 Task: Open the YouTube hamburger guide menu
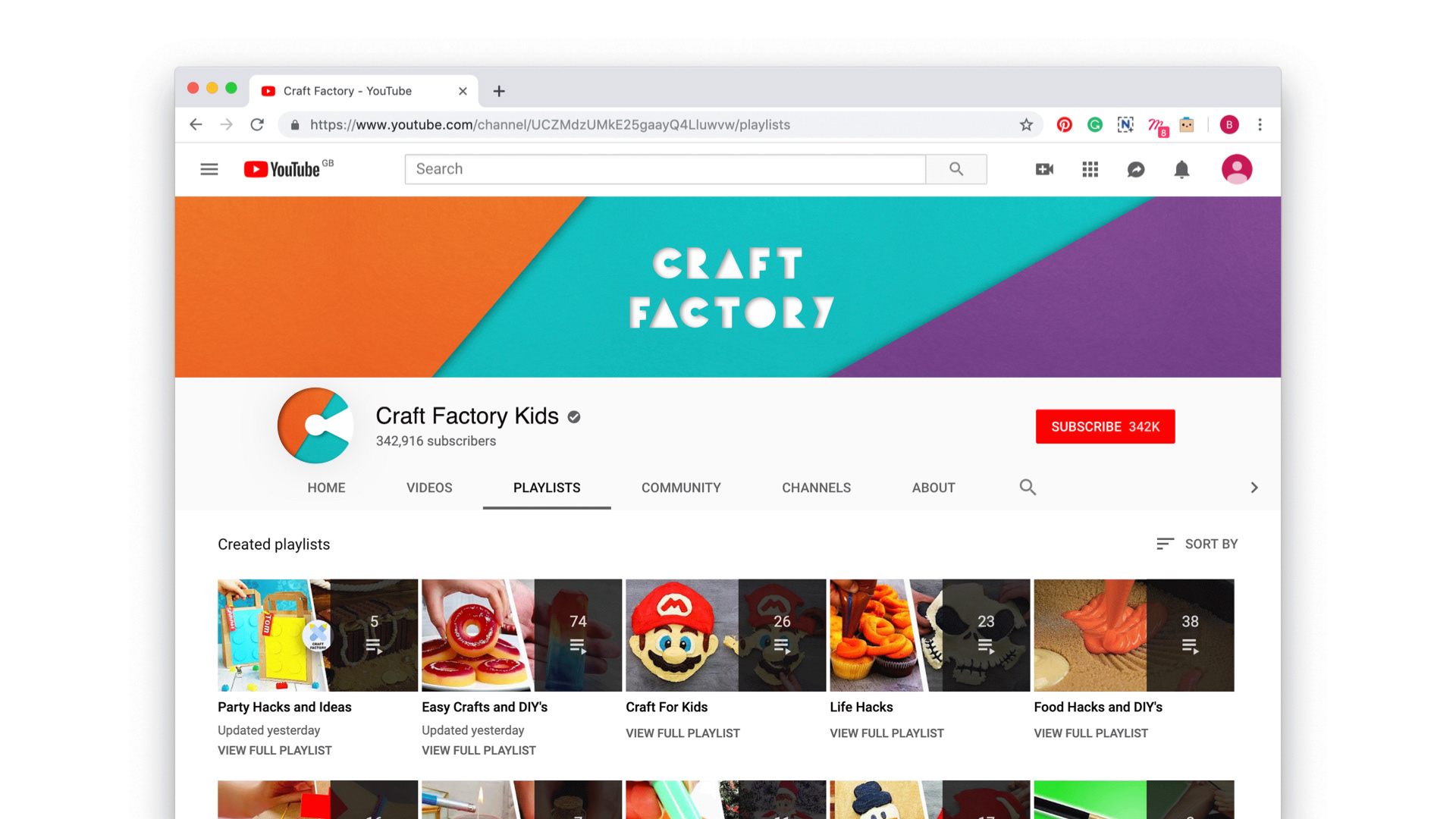[x=209, y=169]
